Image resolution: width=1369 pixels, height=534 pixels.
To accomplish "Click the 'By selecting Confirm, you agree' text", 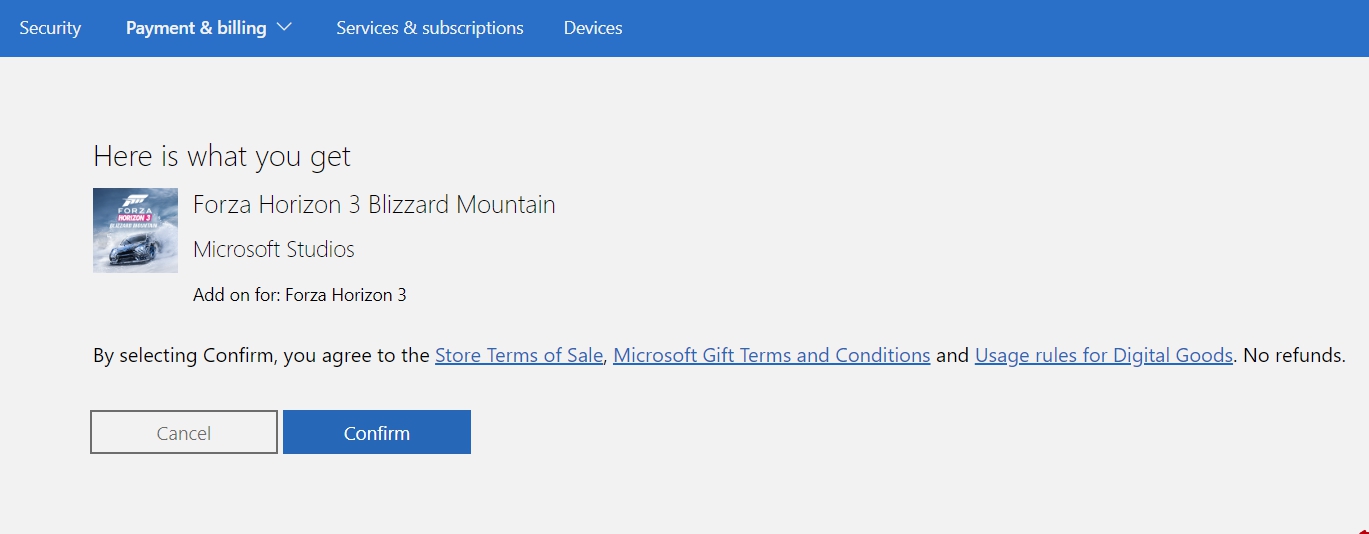I will coord(261,355).
